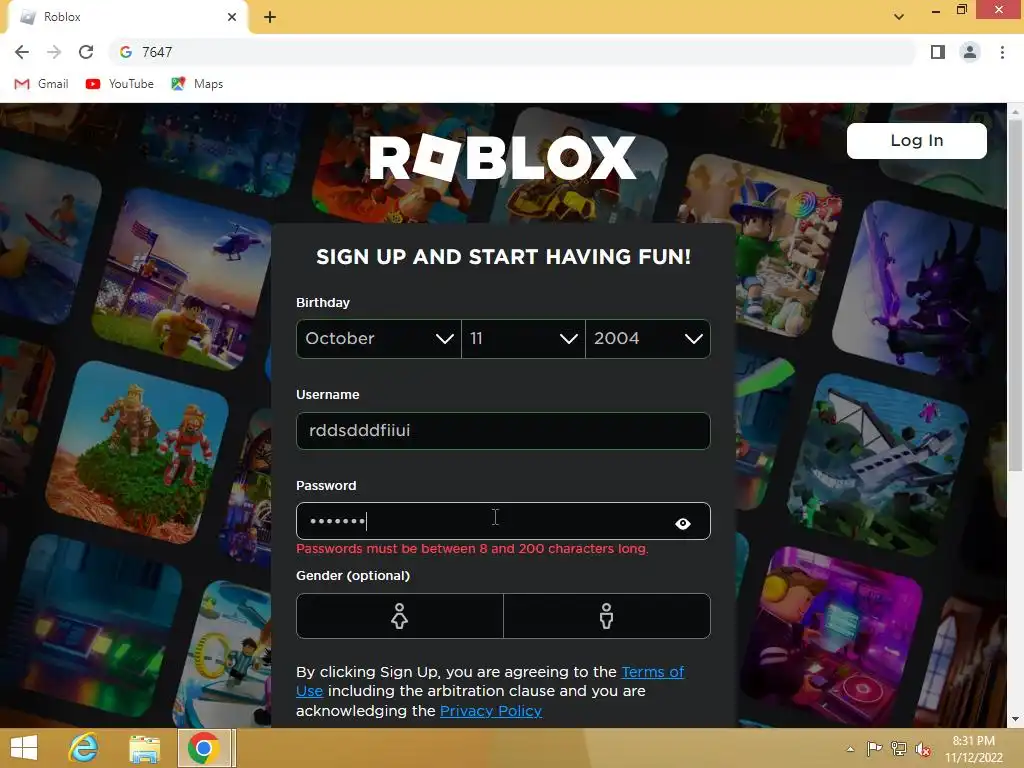The width and height of the screenshot is (1024, 768).
Task: Click the page vertical scrollbar thumb
Action: [x=1015, y=294]
